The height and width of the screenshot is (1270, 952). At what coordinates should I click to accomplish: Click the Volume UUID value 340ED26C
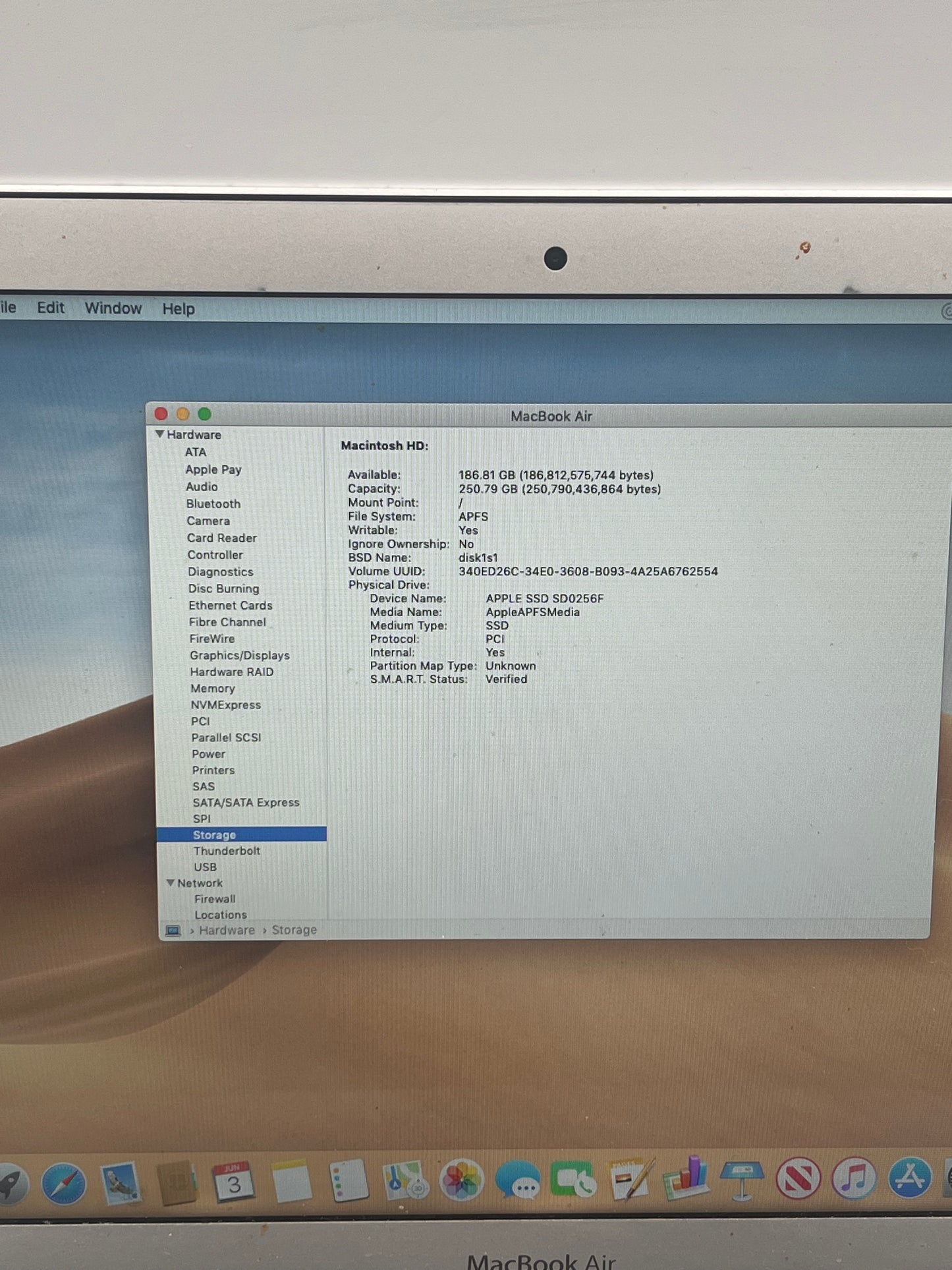point(588,571)
